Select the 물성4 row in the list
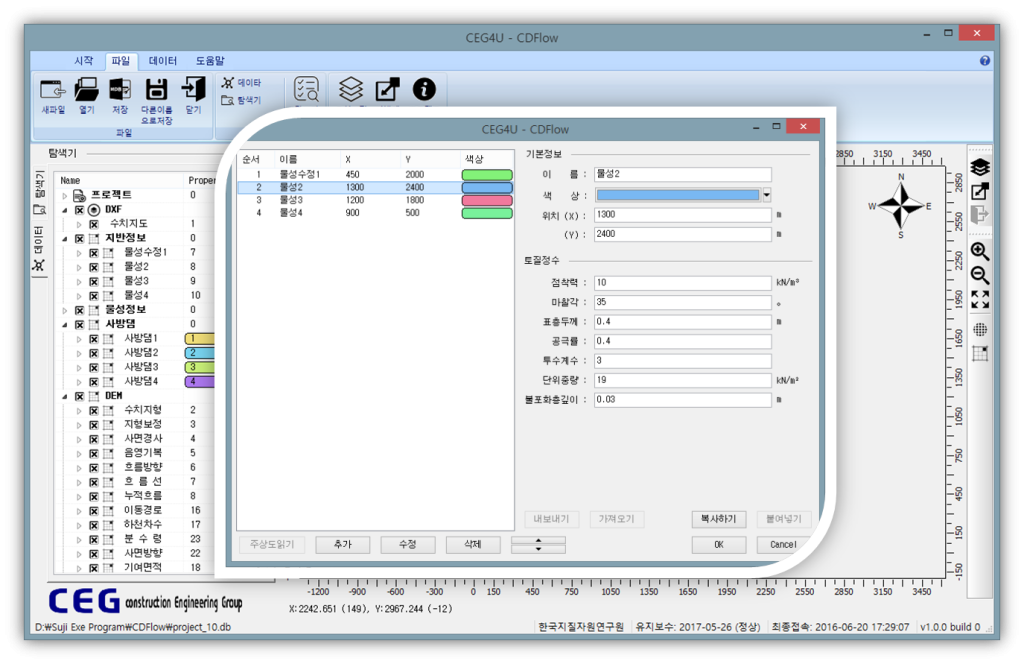1024x664 pixels. 376,213
